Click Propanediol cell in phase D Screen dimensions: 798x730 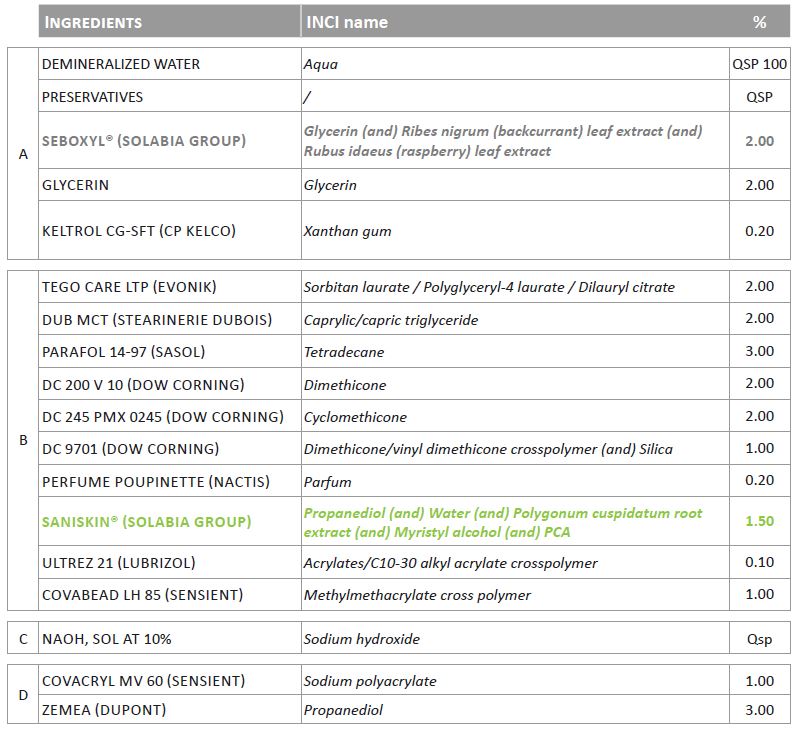515,709
